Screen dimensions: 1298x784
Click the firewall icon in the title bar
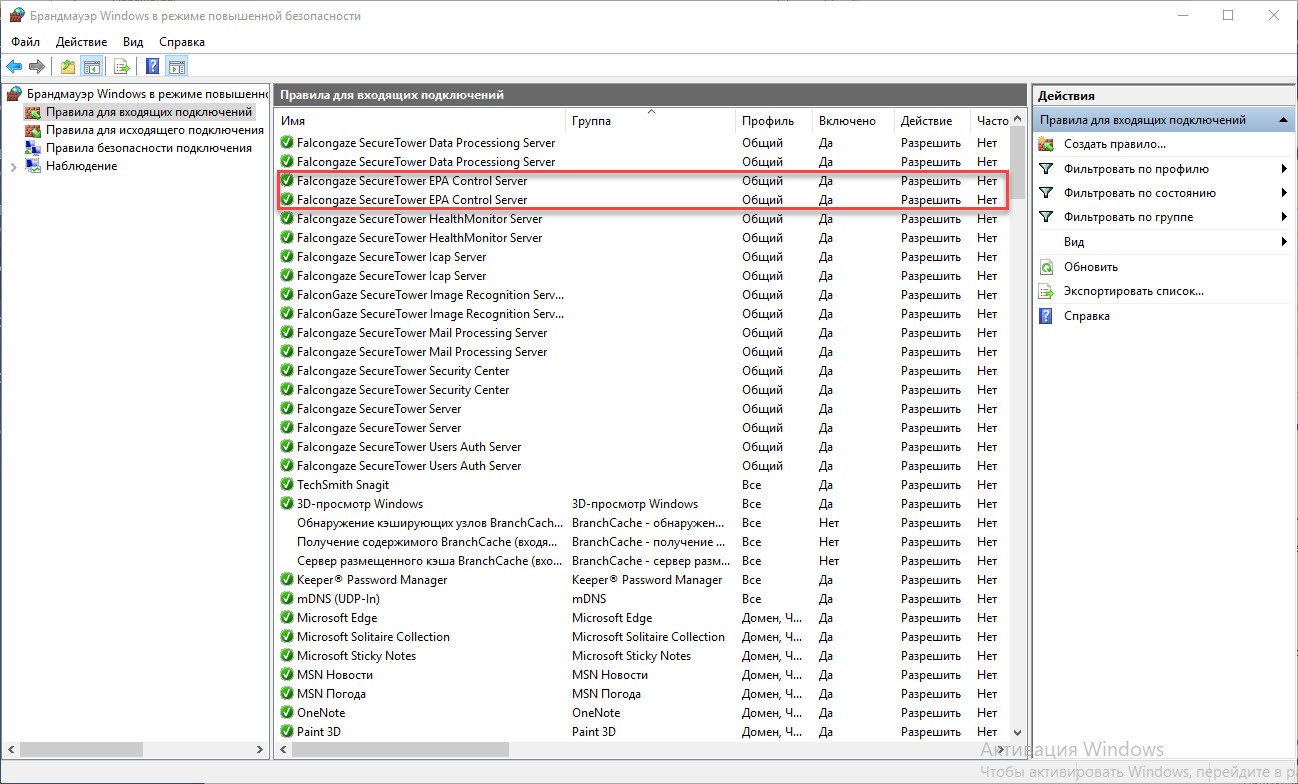point(17,15)
